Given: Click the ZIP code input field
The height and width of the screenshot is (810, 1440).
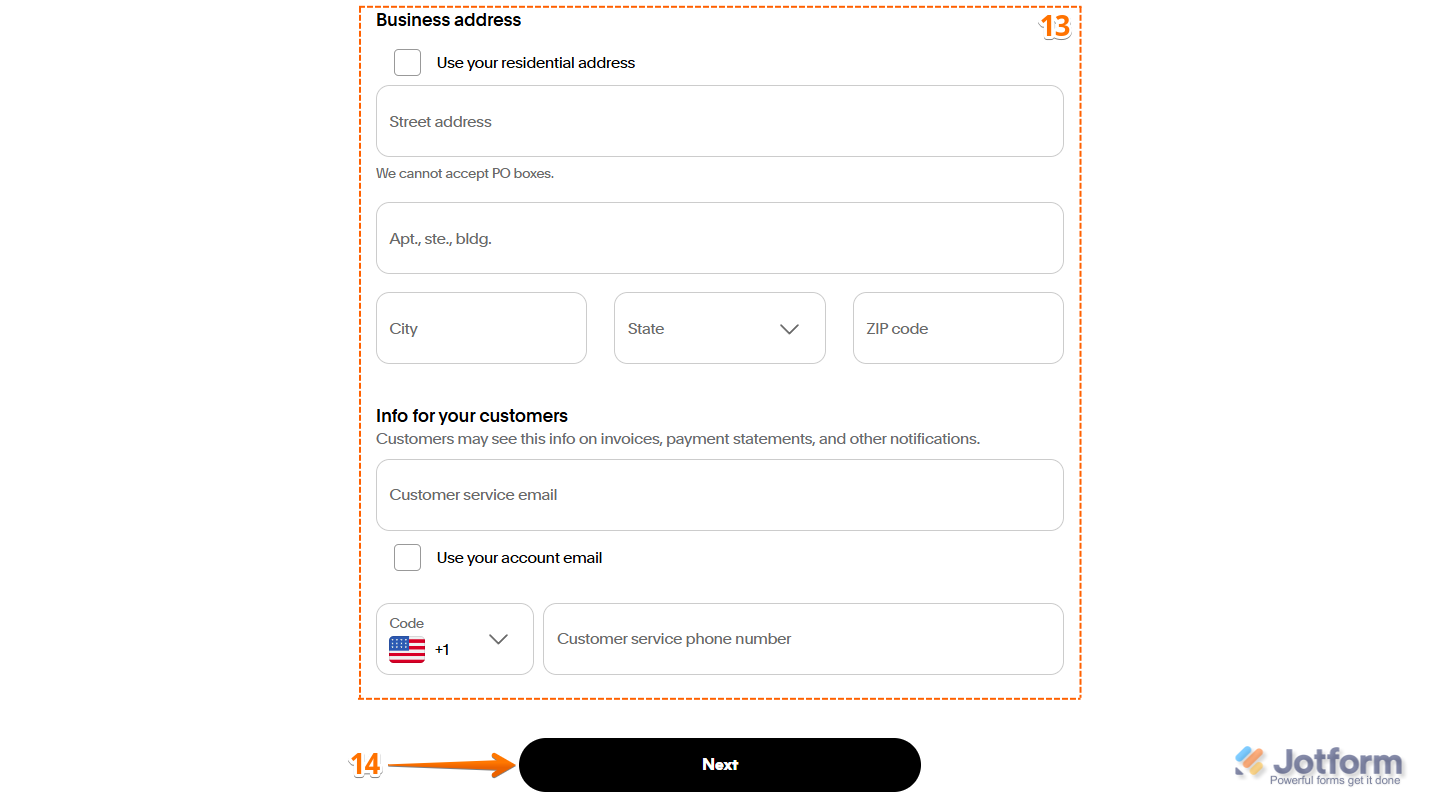Looking at the screenshot, I should (x=957, y=328).
